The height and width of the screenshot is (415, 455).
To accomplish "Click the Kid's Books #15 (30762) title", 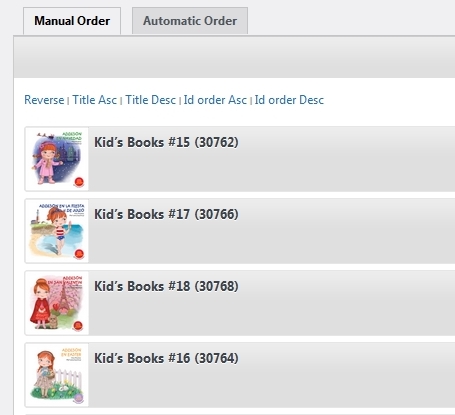I will tap(166, 142).
